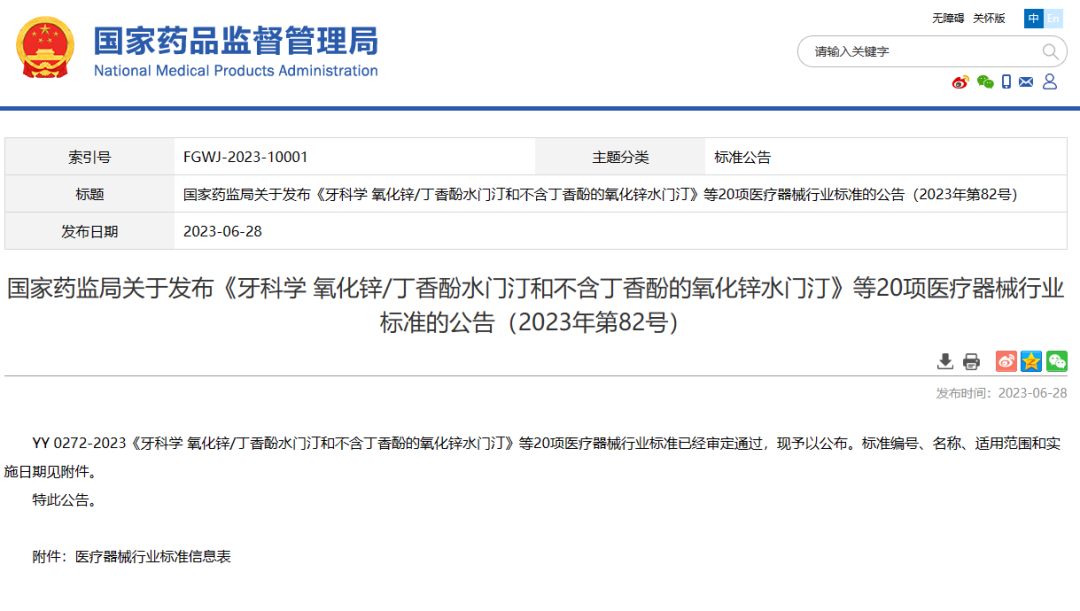Open the 关怀版 care mode link

[989, 18]
